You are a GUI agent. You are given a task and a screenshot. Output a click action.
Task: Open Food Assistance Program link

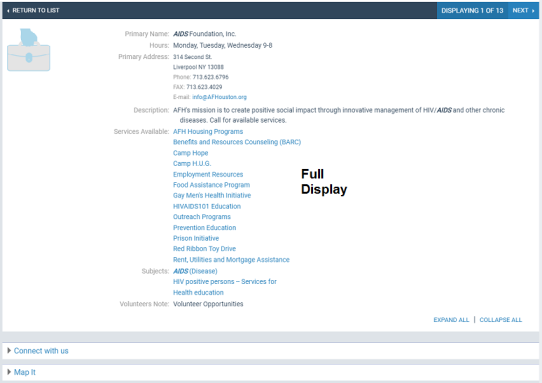[x=212, y=185]
